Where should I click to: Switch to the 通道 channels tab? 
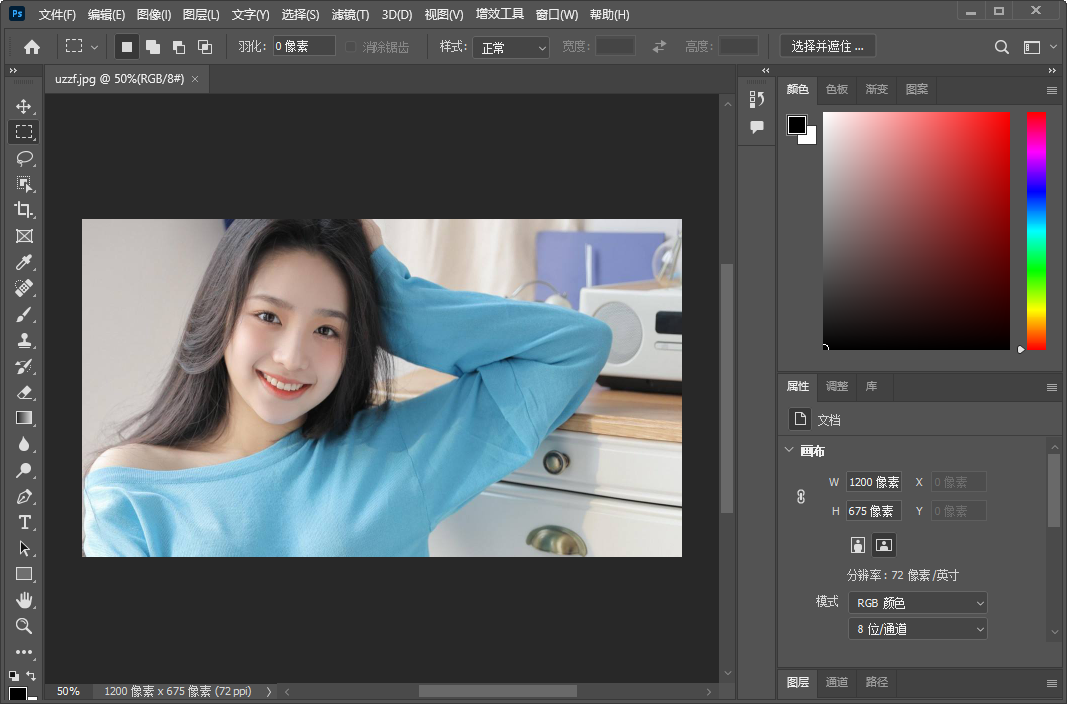click(x=836, y=682)
